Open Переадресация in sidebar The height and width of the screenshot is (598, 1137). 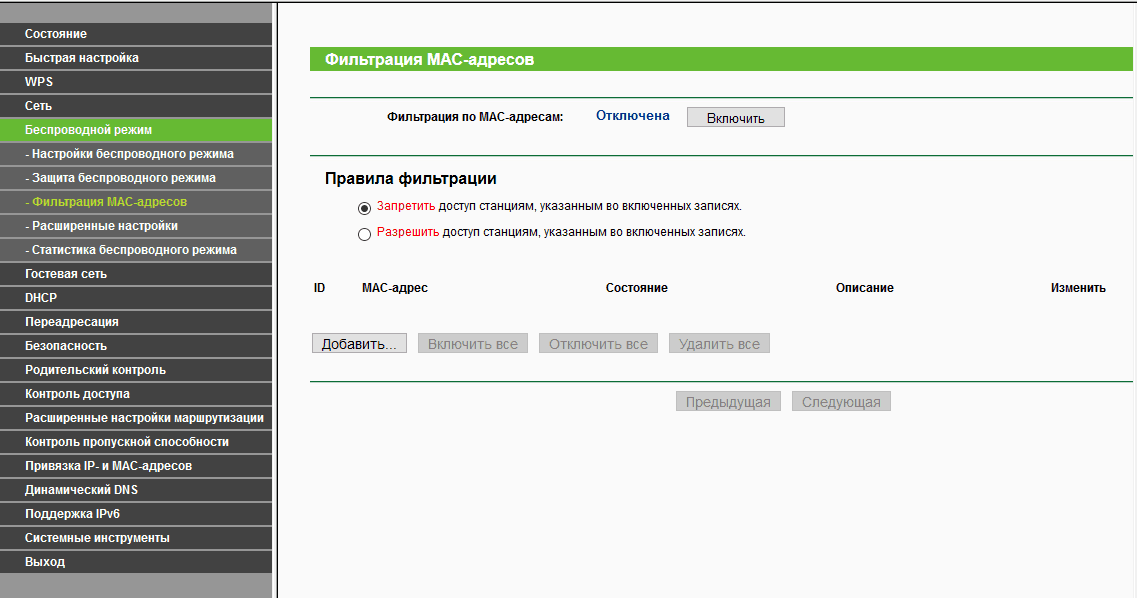136,322
